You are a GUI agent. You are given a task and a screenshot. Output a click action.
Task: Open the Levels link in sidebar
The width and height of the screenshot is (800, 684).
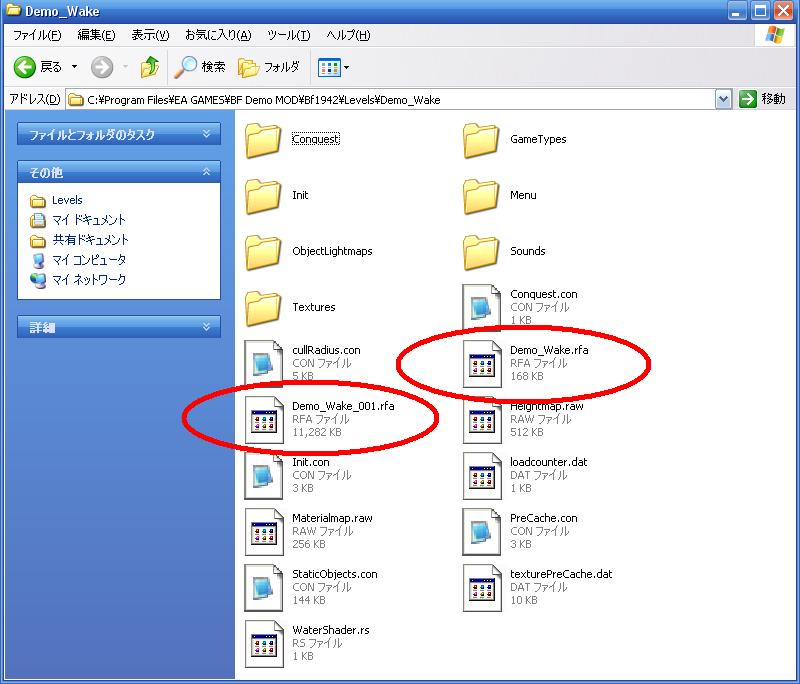(67, 200)
